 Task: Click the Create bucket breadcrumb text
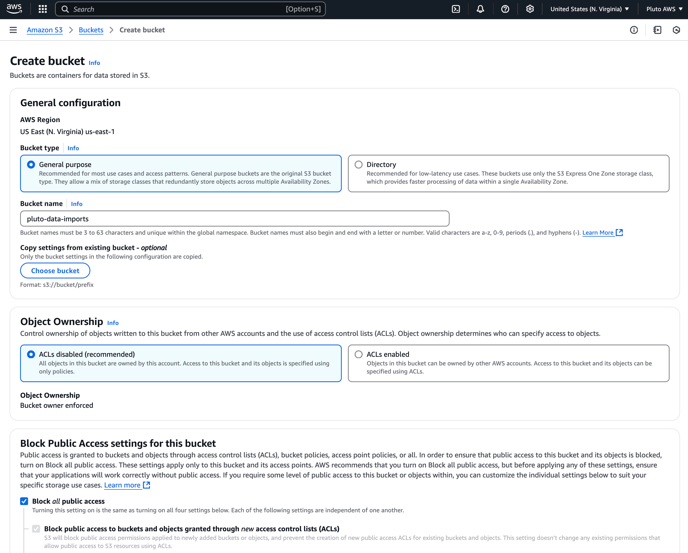pyautogui.click(x=142, y=30)
